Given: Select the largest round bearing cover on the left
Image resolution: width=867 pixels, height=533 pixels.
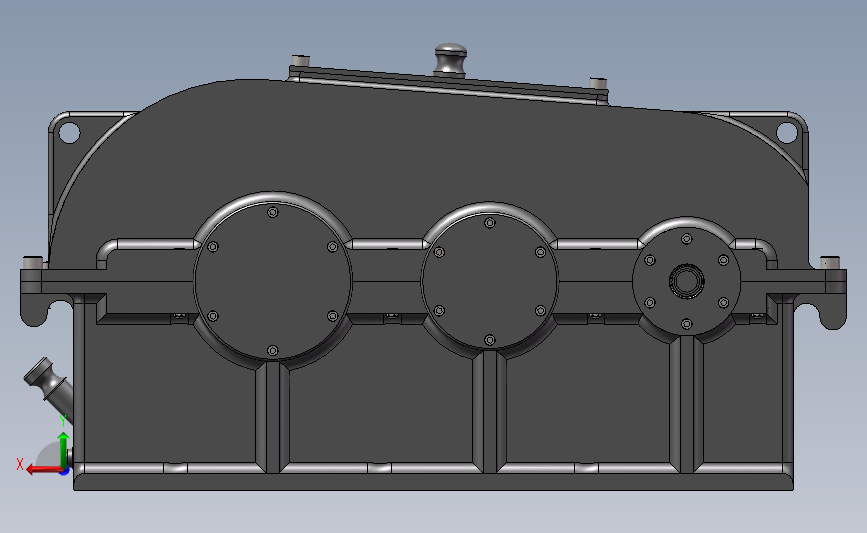Looking at the screenshot, I should click(273, 281).
